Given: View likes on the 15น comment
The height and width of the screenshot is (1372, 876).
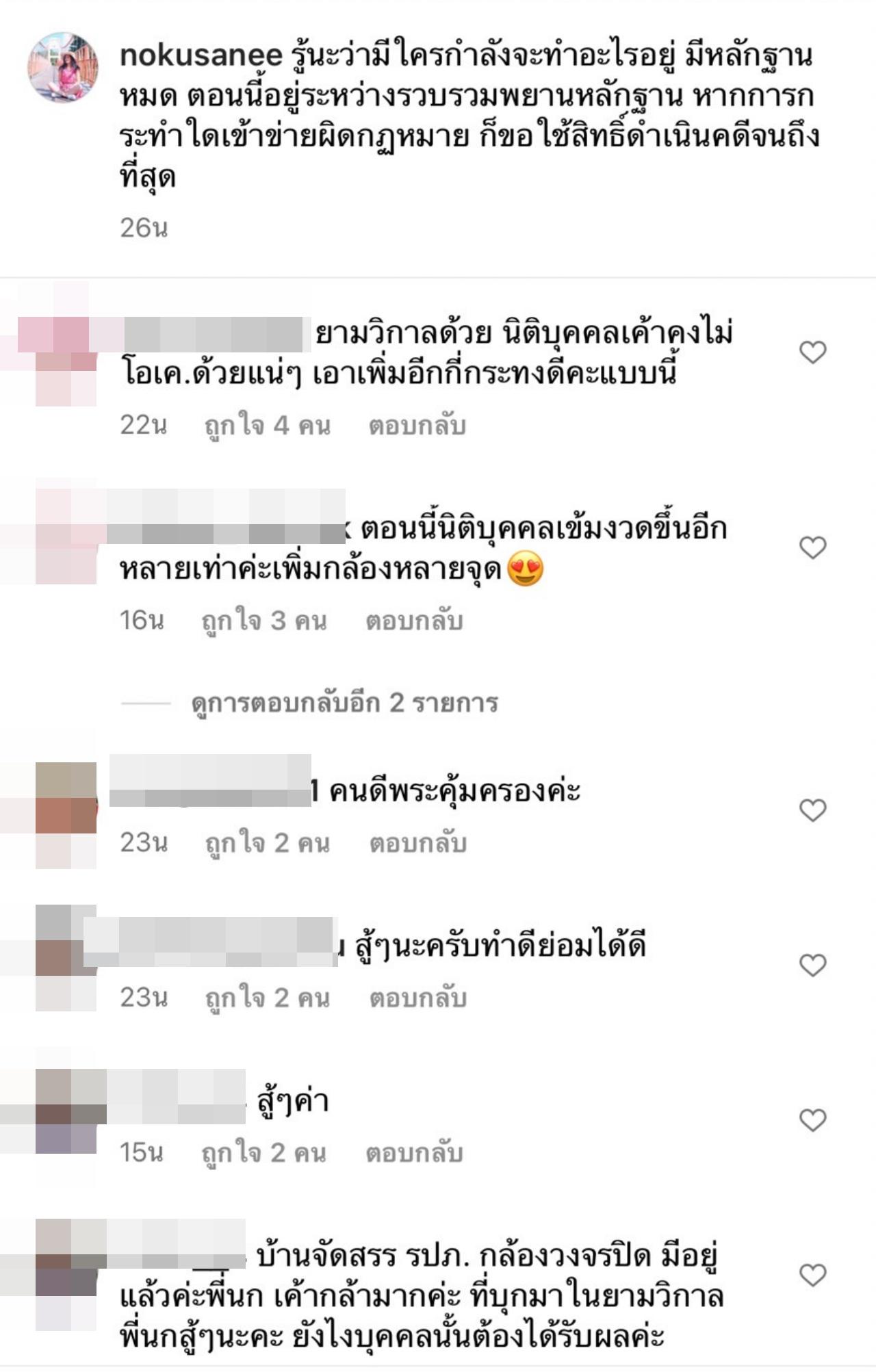Looking at the screenshot, I should click(x=264, y=1153).
